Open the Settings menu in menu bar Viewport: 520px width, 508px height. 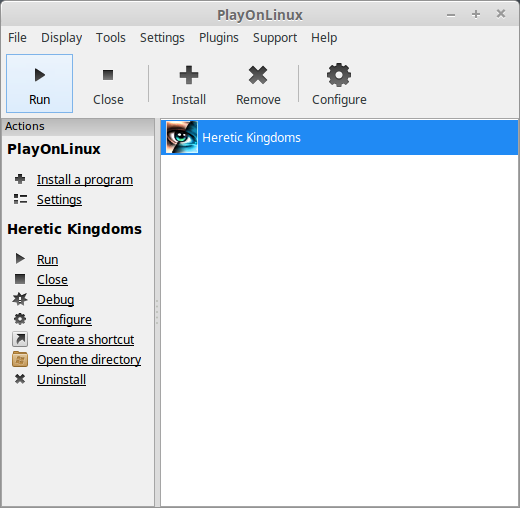tap(162, 38)
